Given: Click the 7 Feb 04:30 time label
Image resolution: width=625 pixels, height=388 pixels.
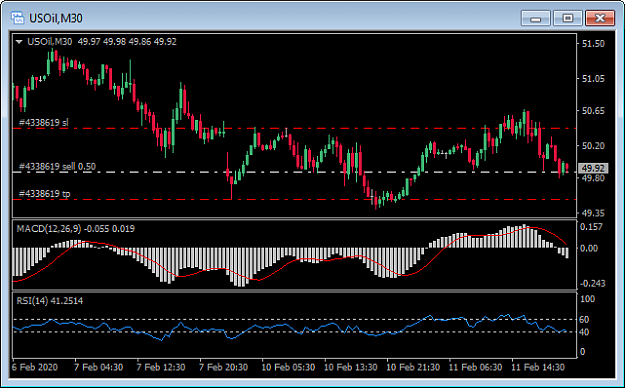Looking at the screenshot, I should pos(99,367).
